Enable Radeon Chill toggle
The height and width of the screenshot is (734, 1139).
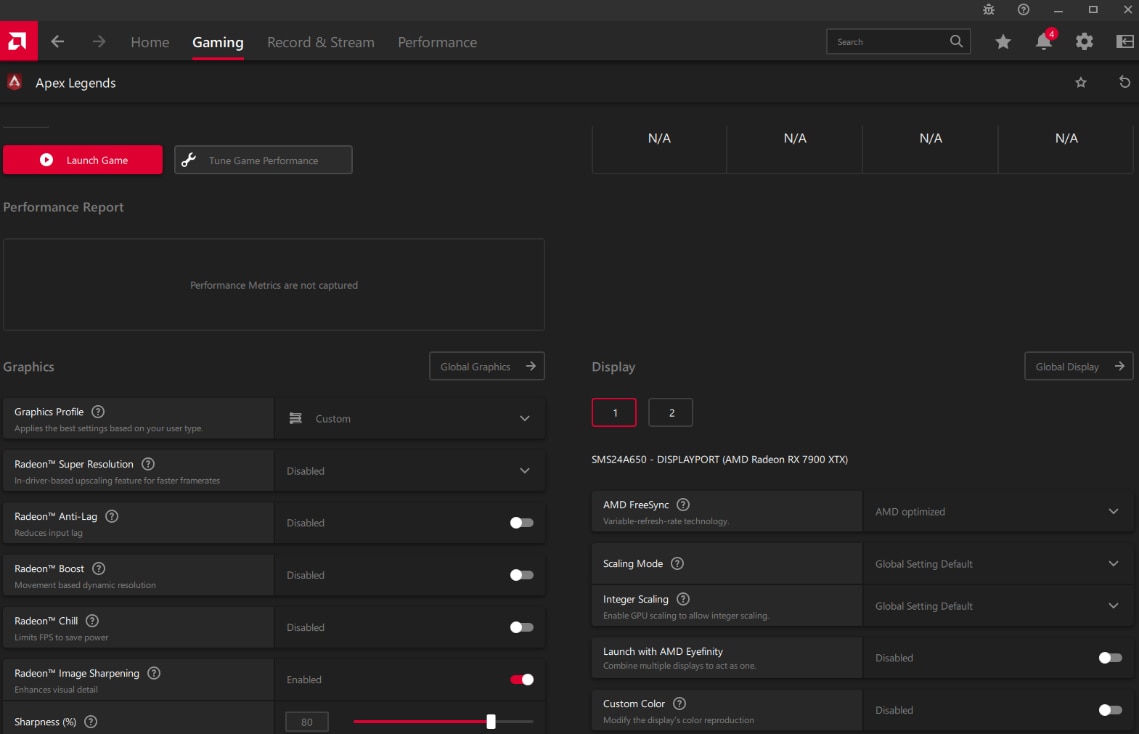coord(522,627)
